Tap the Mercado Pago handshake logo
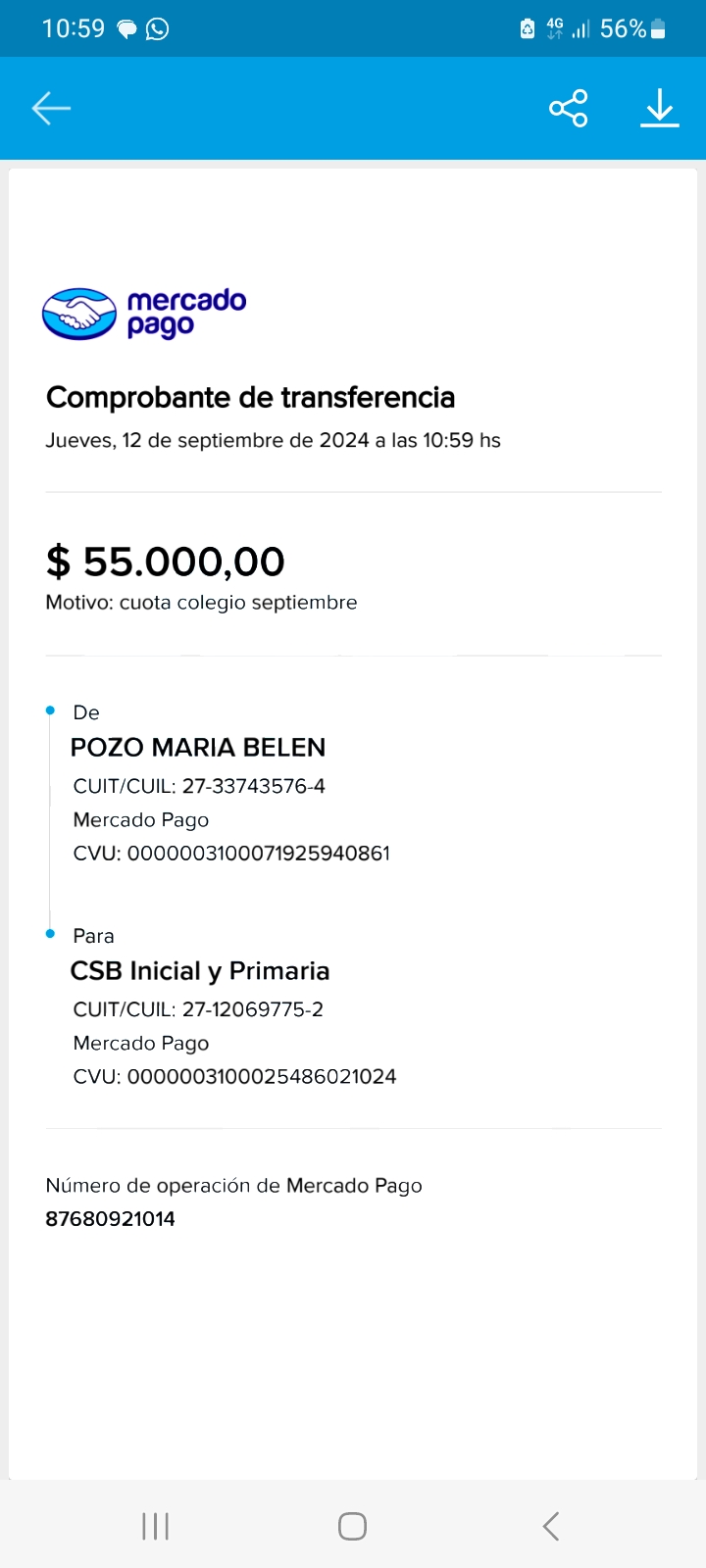 point(79,314)
